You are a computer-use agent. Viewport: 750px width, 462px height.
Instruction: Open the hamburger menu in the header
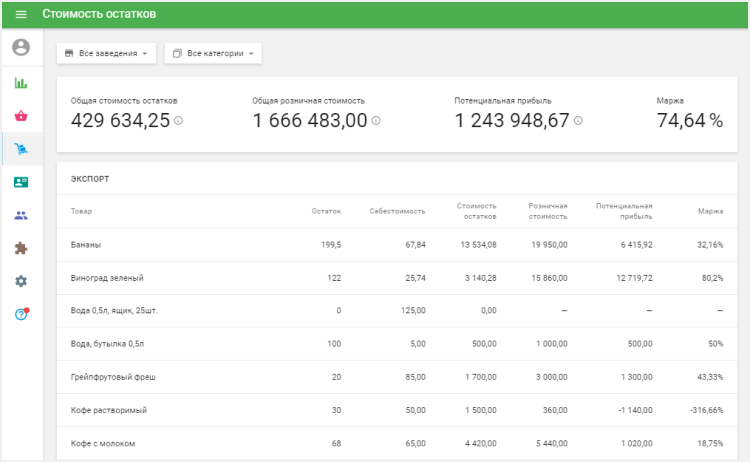pyautogui.click(x=21, y=15)
